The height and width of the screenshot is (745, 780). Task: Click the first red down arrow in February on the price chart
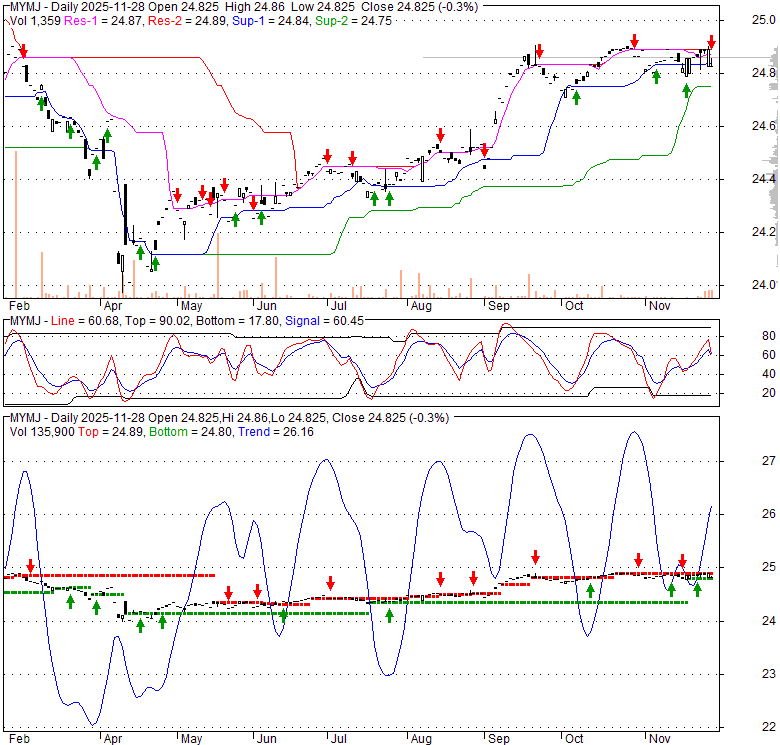coord(23,50)
